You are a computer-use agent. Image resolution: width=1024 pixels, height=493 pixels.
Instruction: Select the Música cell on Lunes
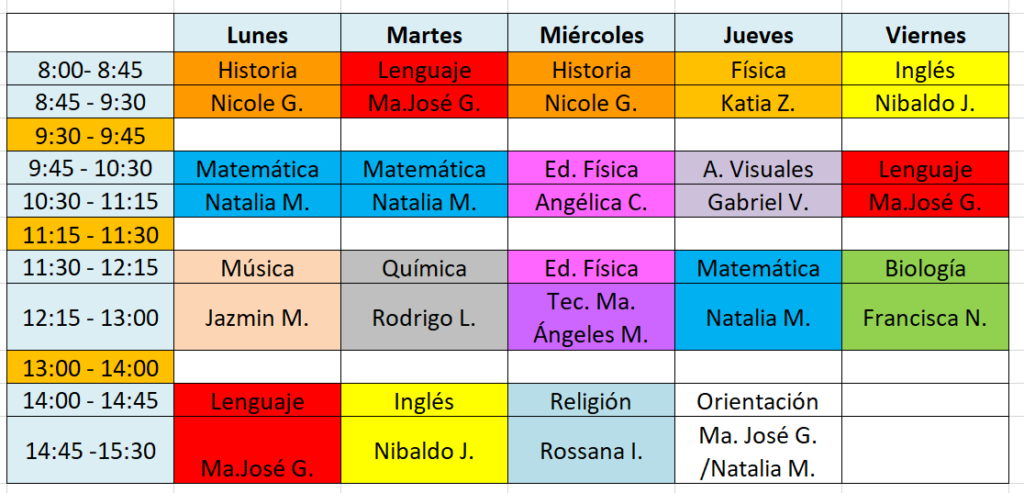tap(257, 268)
